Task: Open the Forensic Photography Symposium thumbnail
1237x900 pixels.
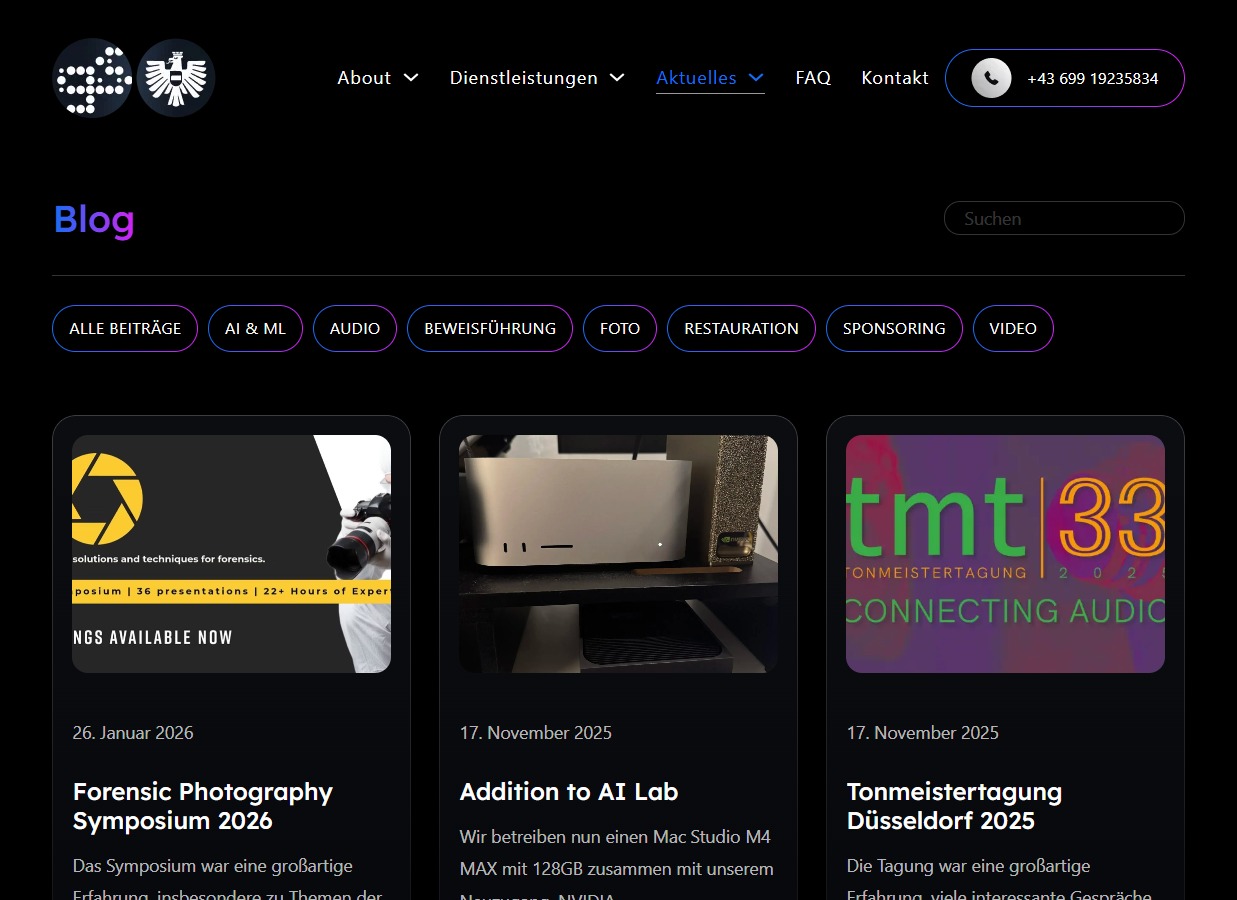Action: click(x=231, y=553)
